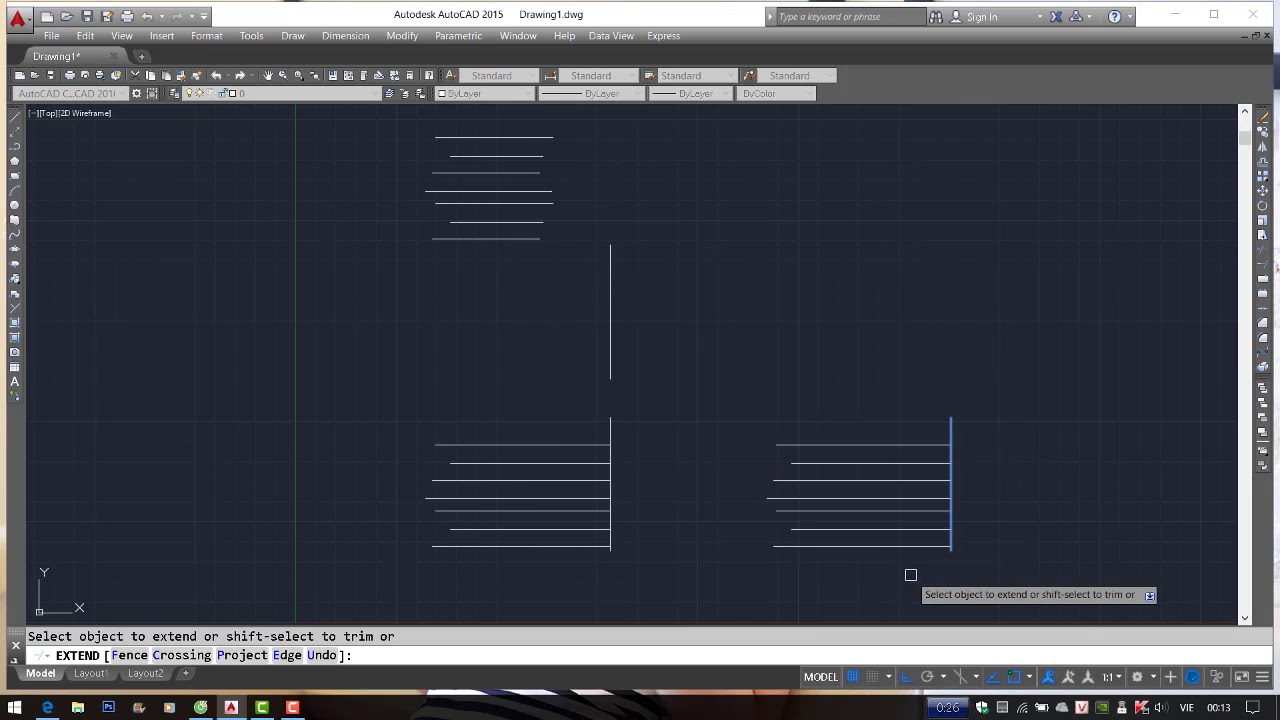
Task: Click the Table Style icon
Action: click(649, 75)
